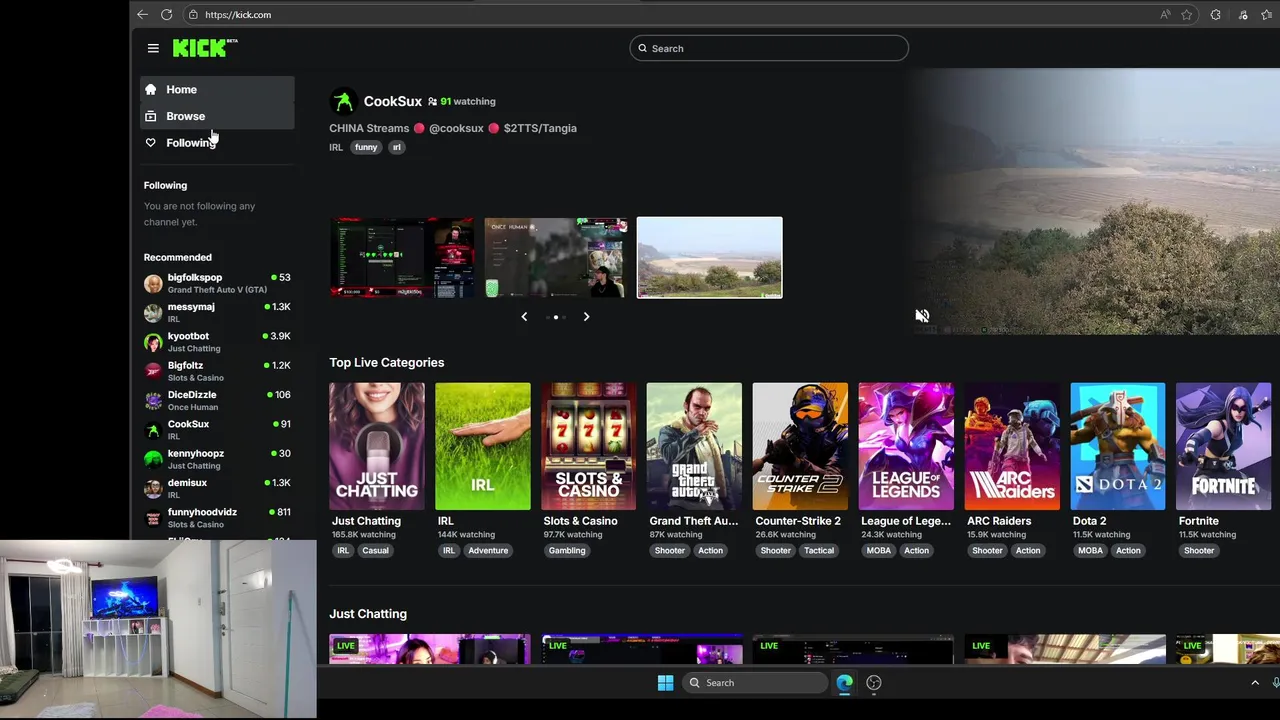This screenshot has width=1280, height=720.
Task: Open messymaj avatar in Recommended
Action: point(153,312)
